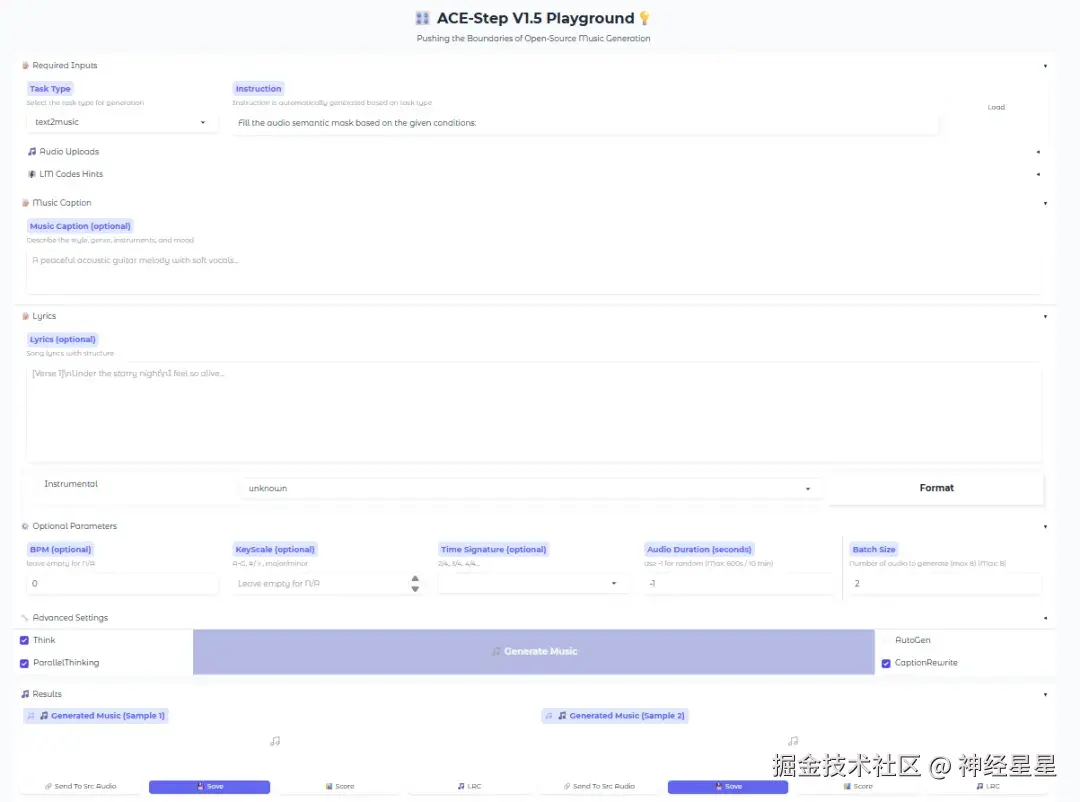Screen dimensions: 1080x802
Task: Click the Audio Duration input field
Action: 739,584
